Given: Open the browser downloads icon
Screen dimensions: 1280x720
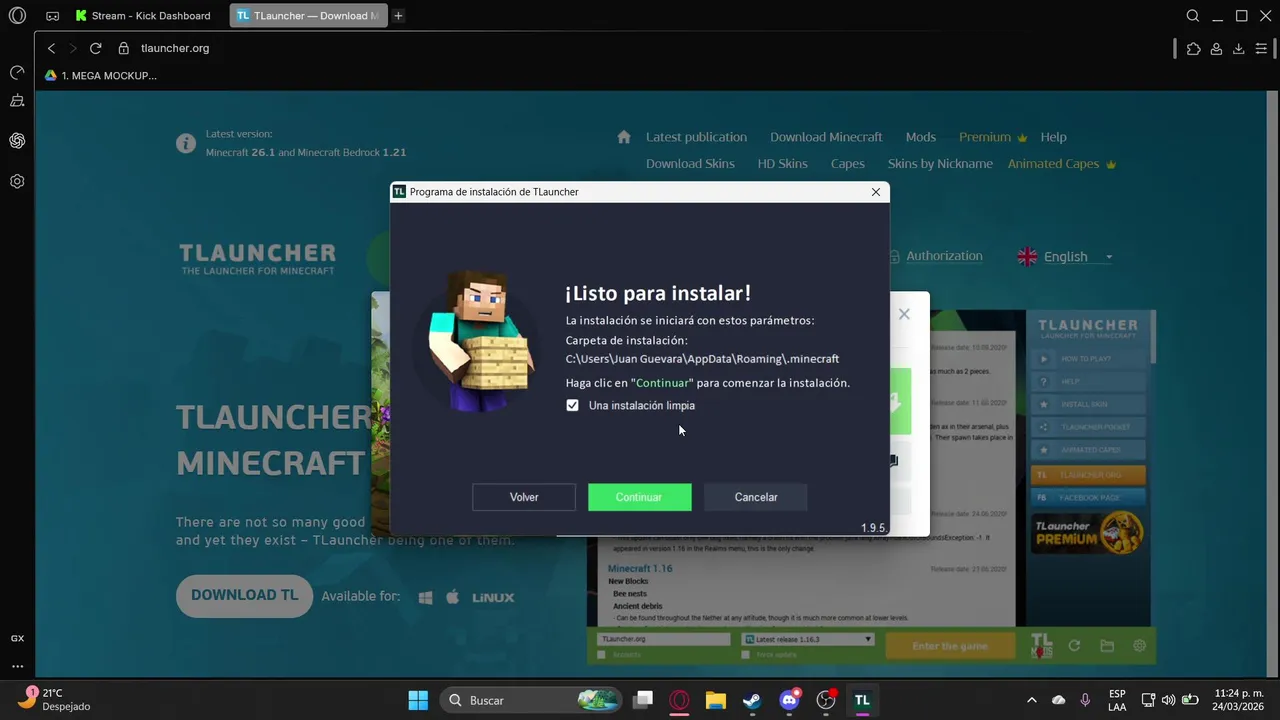Looking at the screenshot, I should click(1238, 48).
